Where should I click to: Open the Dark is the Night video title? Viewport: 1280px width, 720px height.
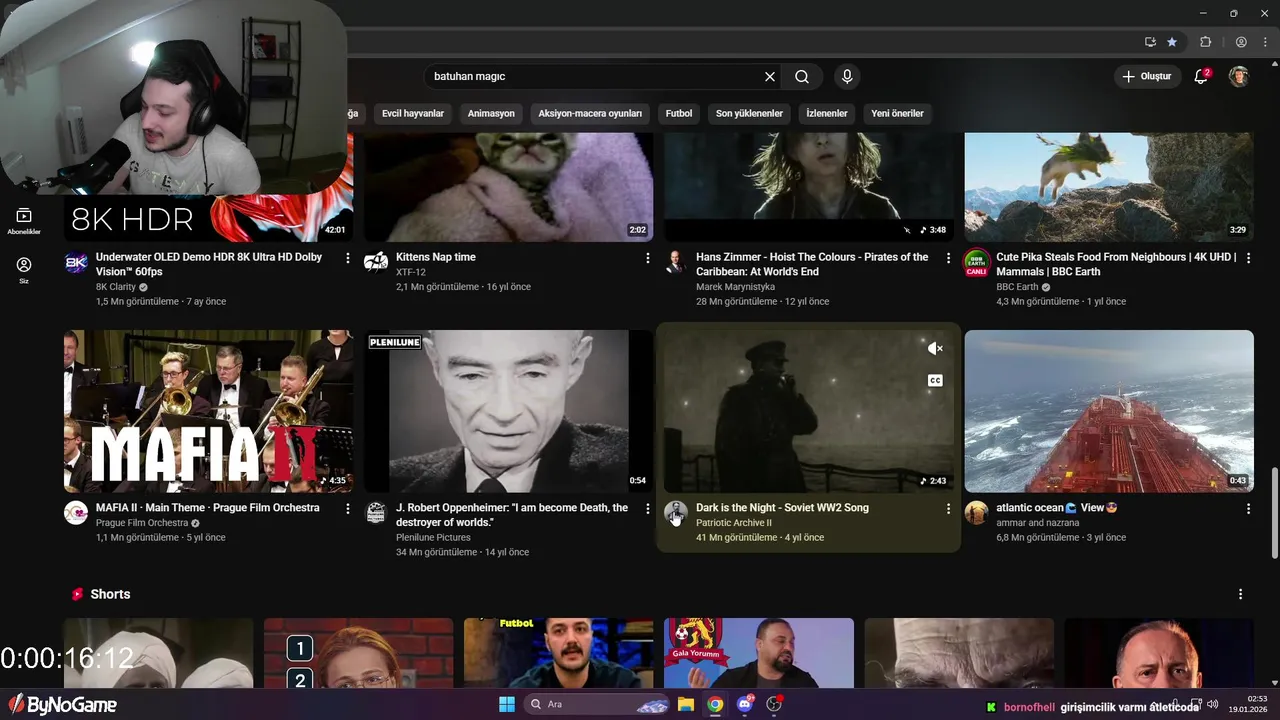coord(782,508)
